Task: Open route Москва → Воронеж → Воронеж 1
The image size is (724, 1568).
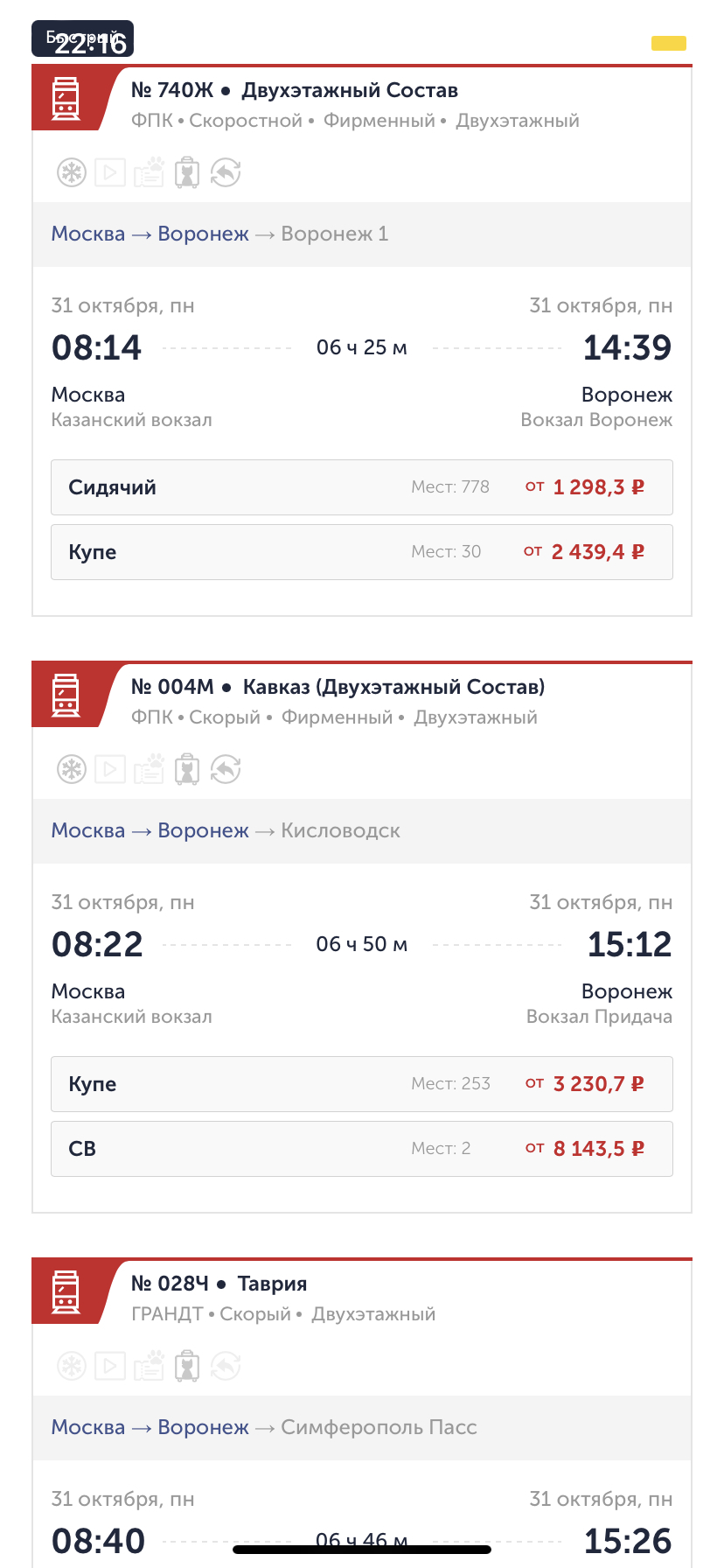Action: tap(219, 234)
